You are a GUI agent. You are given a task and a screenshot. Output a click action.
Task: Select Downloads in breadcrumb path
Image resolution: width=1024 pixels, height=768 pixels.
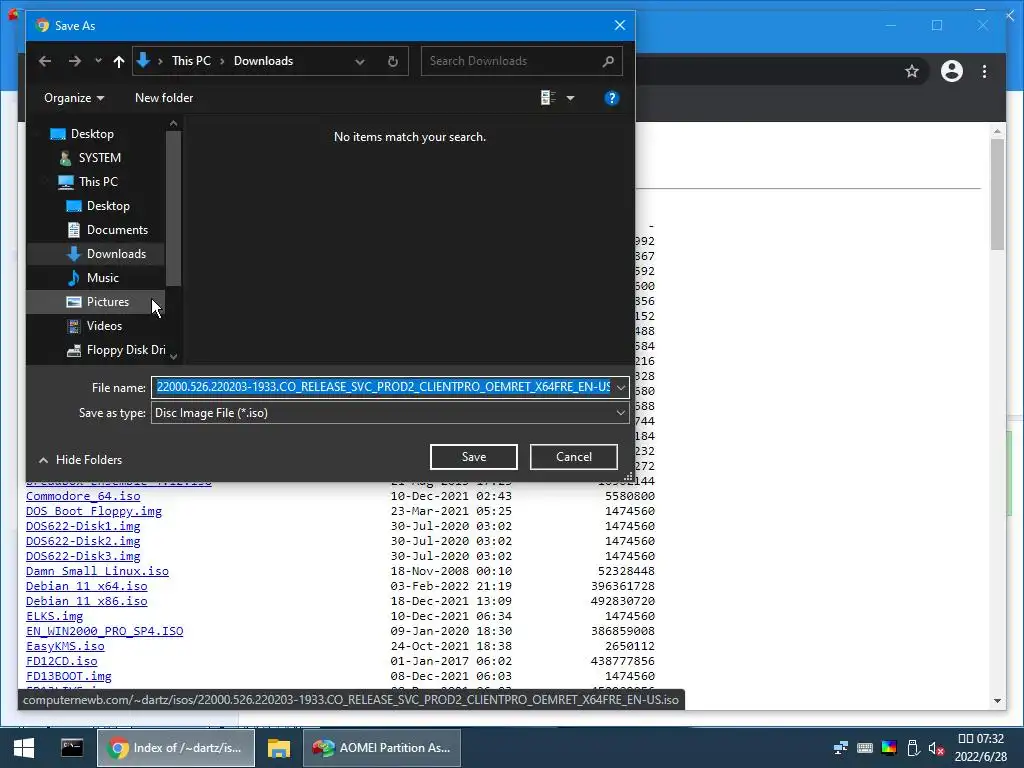point(263,61)
